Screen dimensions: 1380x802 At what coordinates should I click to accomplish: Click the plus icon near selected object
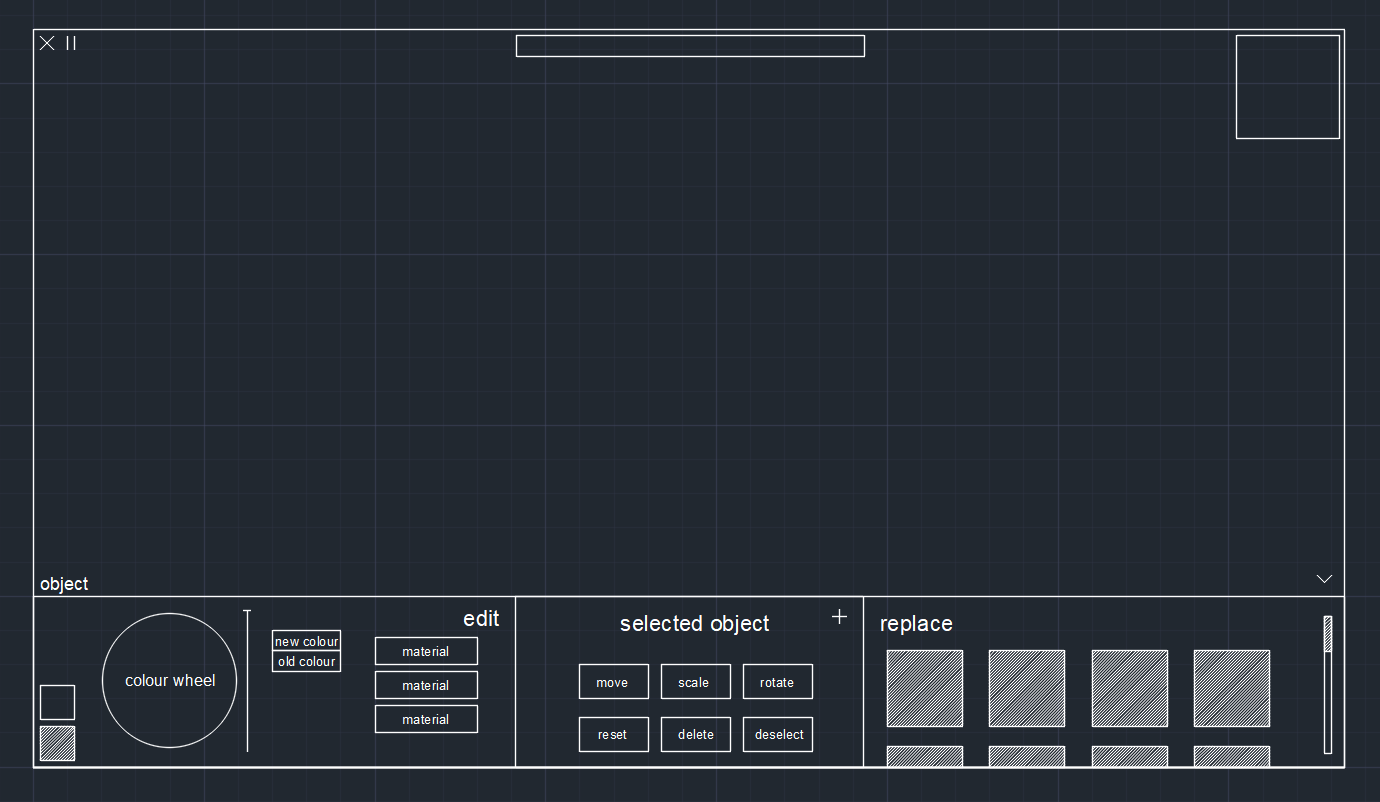[839, 617]
